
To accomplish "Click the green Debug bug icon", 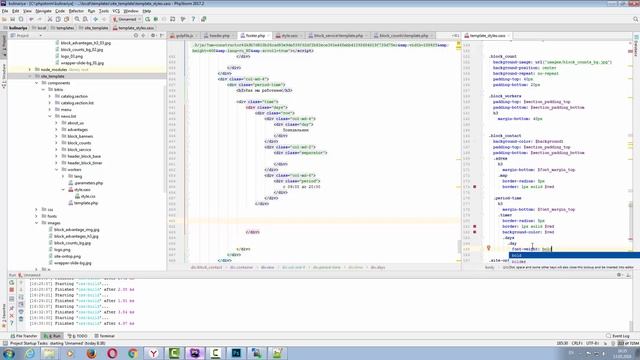I will click(156, 19).
